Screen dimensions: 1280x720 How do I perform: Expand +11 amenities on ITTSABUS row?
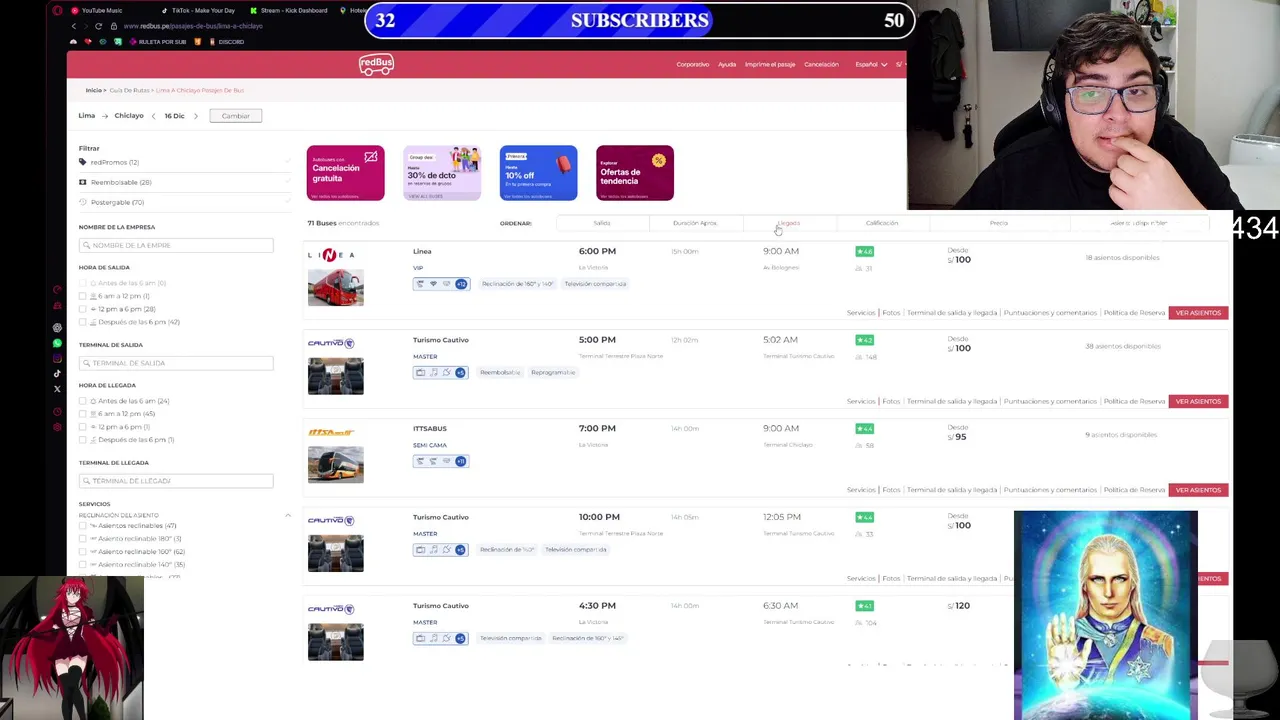(x=461, y=461)
